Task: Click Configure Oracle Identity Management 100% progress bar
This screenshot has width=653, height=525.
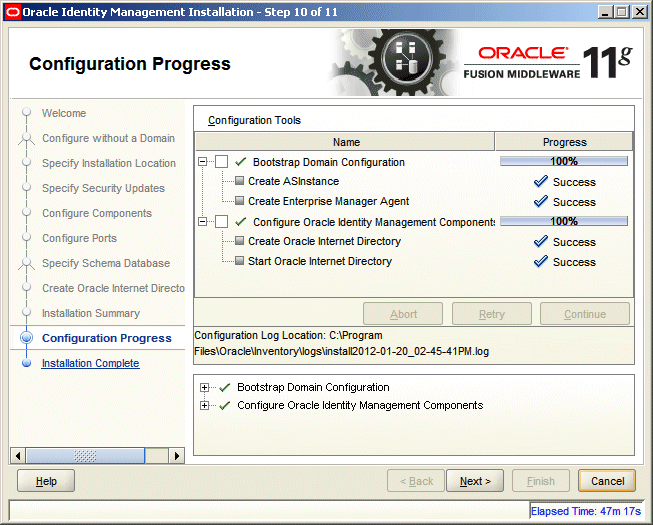Action: (x=564, y=221)
